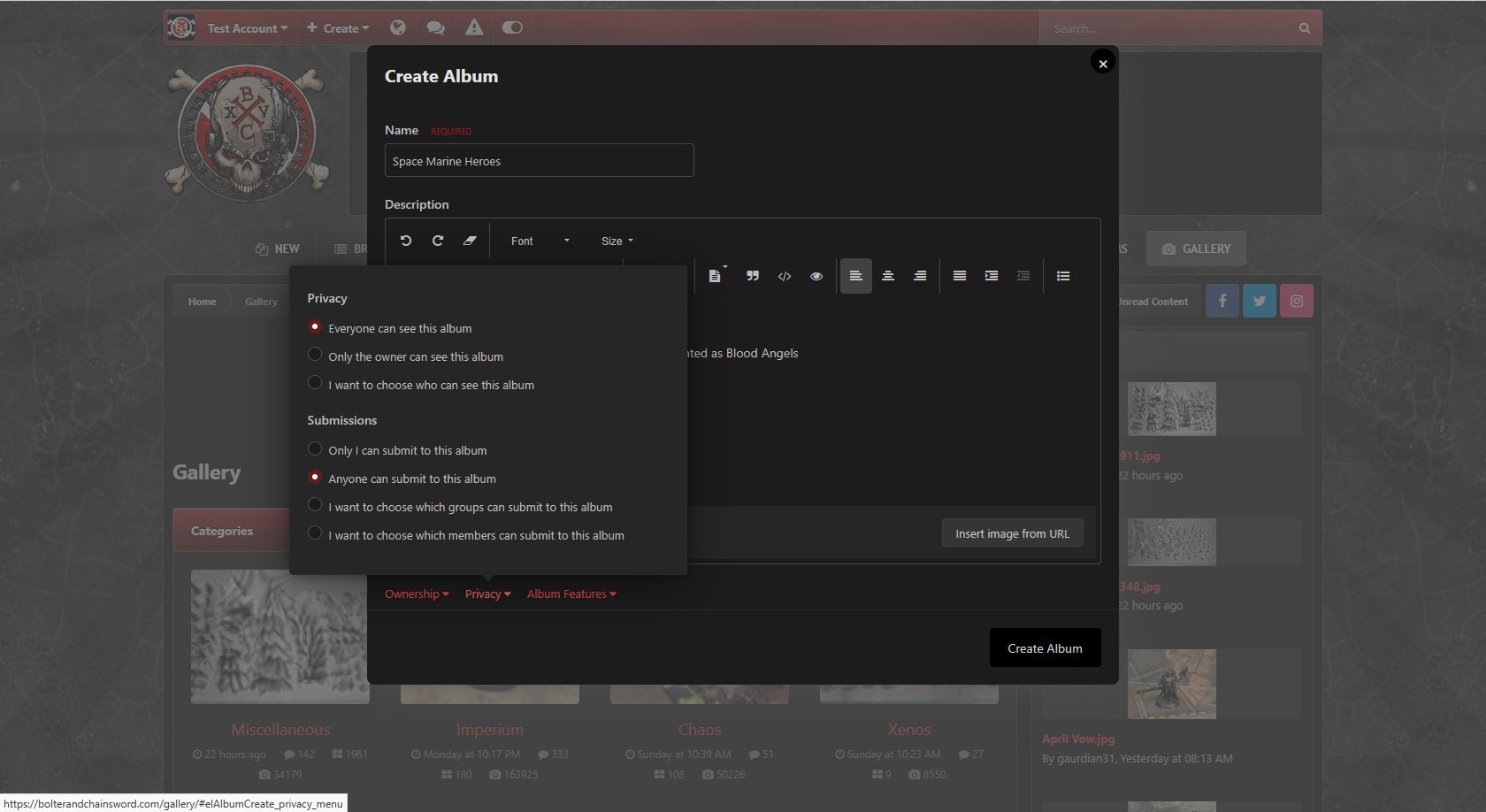
Task: Click the eraser remove-format icon
Action: (470, 241)
